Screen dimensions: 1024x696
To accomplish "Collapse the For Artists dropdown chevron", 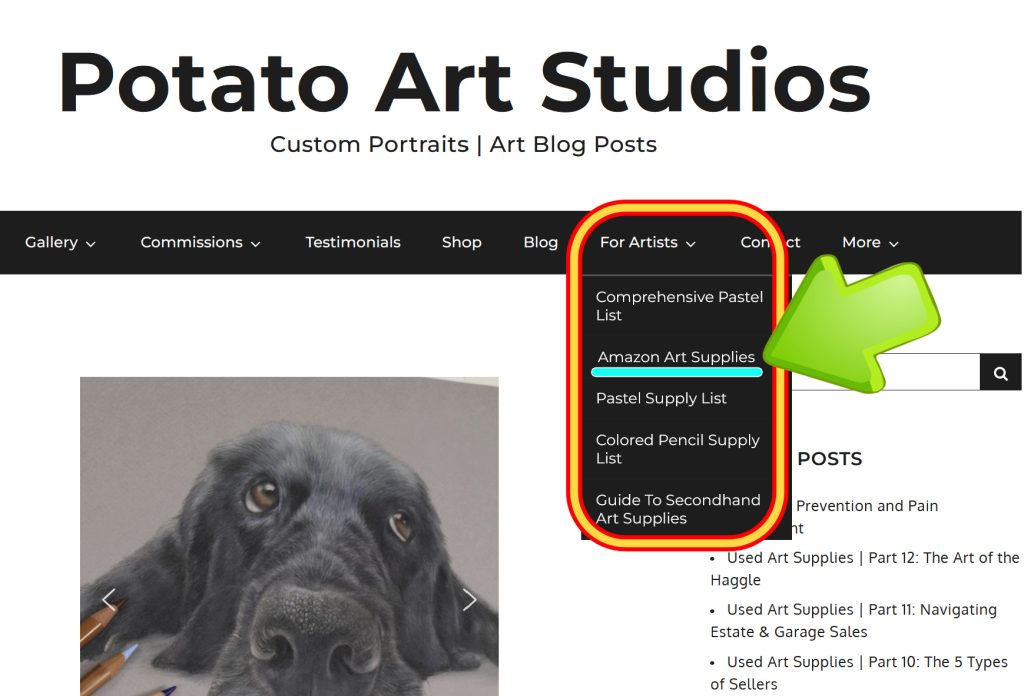I will point(690,244).
